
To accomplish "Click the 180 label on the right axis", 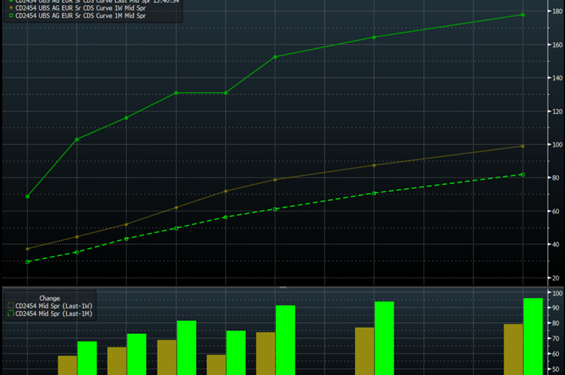I will pos(557,12).
